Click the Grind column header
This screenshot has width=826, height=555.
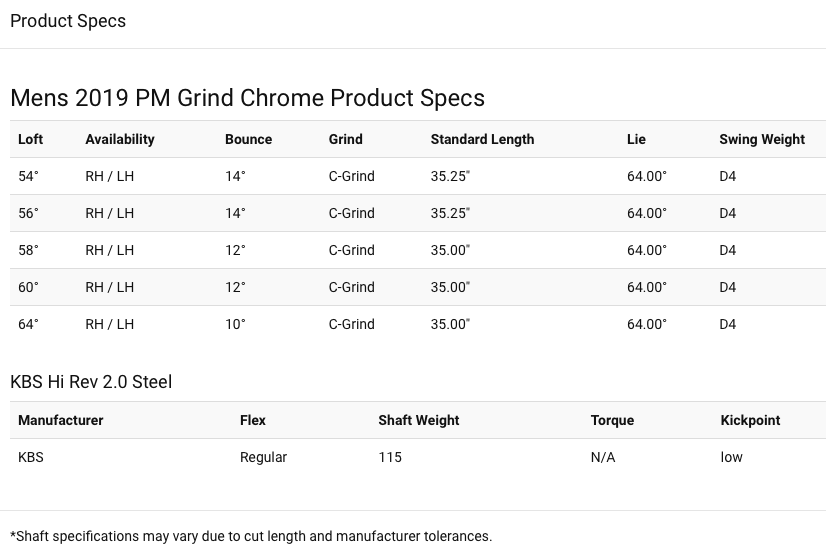[x=346, y=139]
